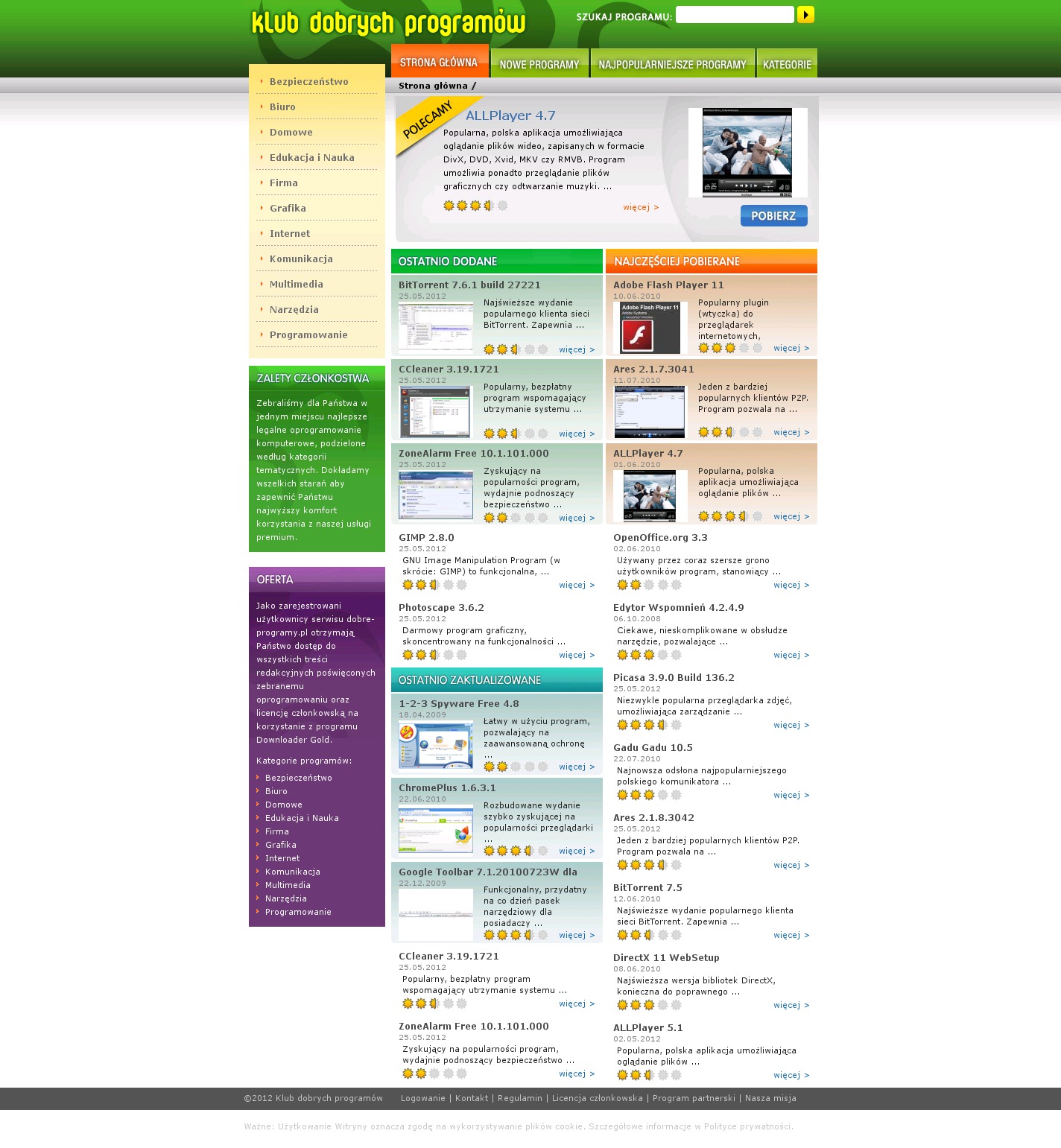The height and width of the screenshot is (1148, 1061).
Task: Open the Kategorie tab
Action: 787,64
